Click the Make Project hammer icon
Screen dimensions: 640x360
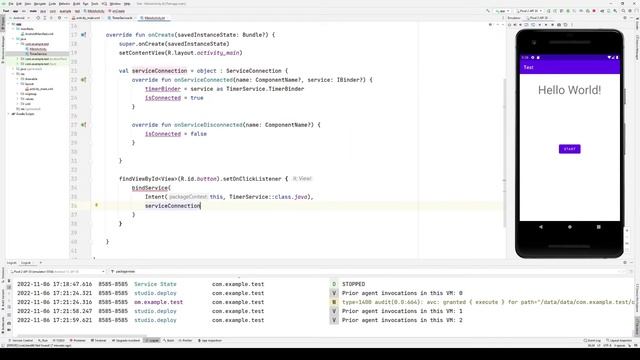coord(488,11)
